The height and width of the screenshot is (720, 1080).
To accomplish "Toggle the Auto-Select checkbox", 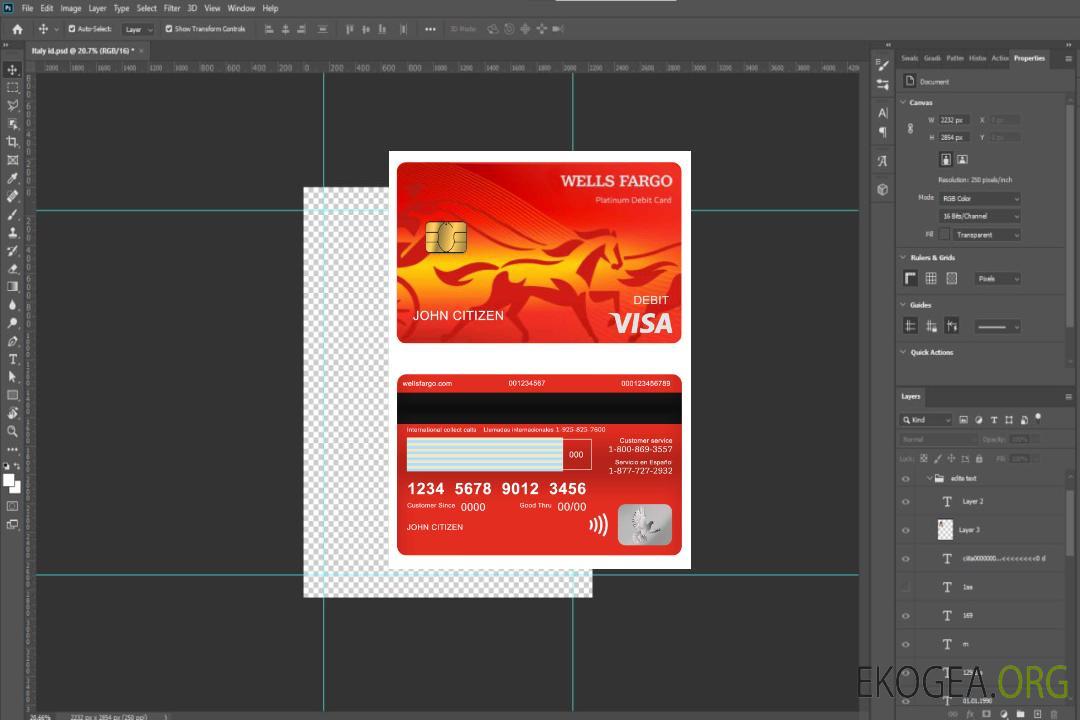I will (x=72, y=29).
